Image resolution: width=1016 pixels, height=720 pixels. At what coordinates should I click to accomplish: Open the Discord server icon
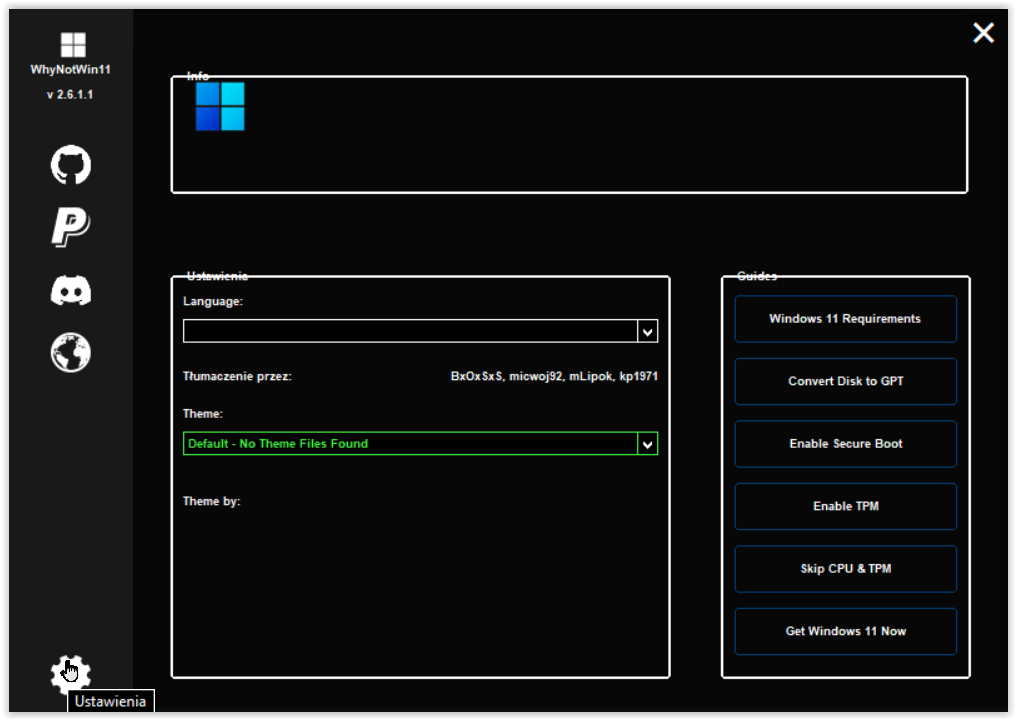(71, 290)
